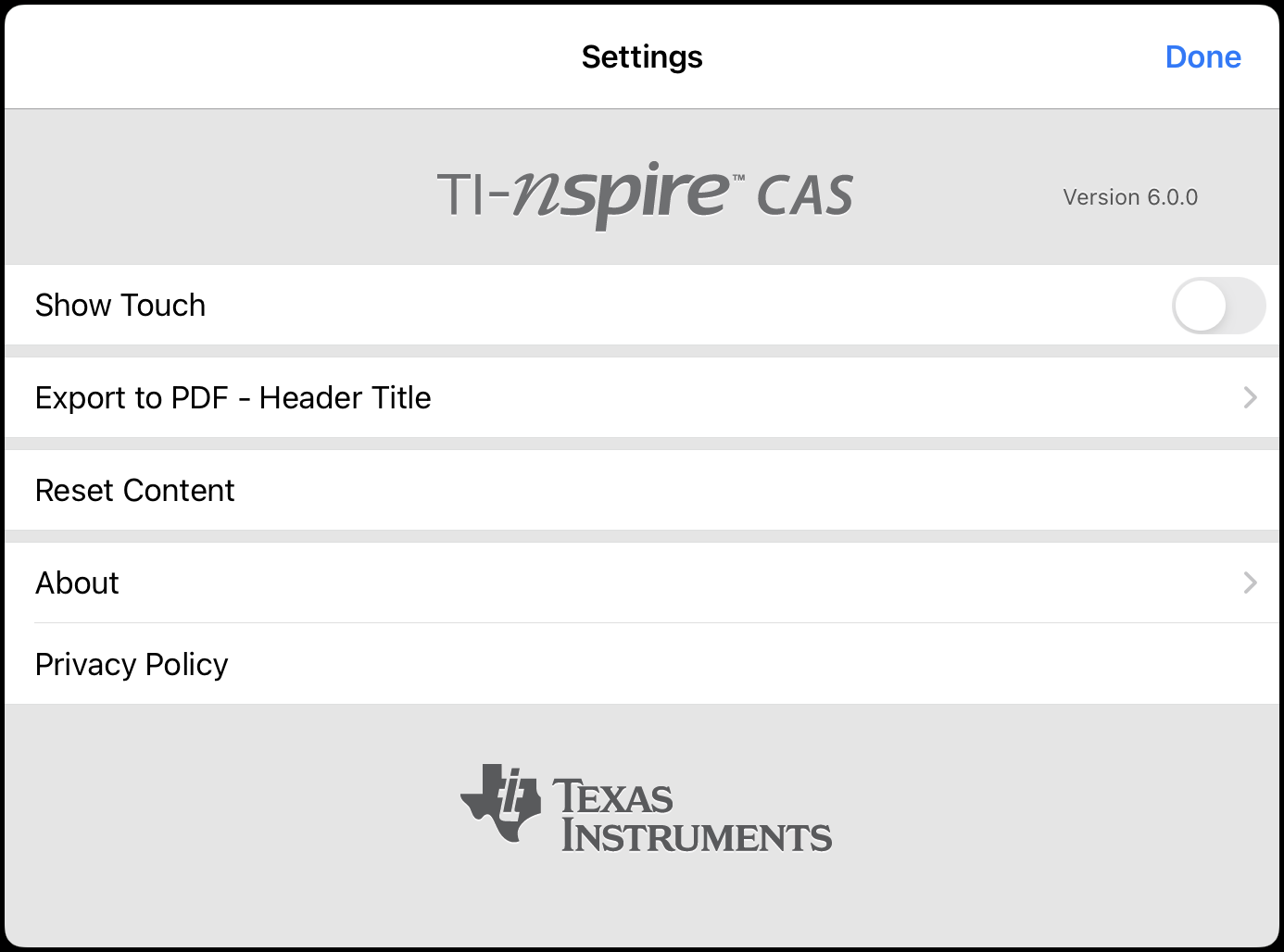The image size is (1284, 952).
Task: Click the Show Touch label
Action: [x=120, y=306]
